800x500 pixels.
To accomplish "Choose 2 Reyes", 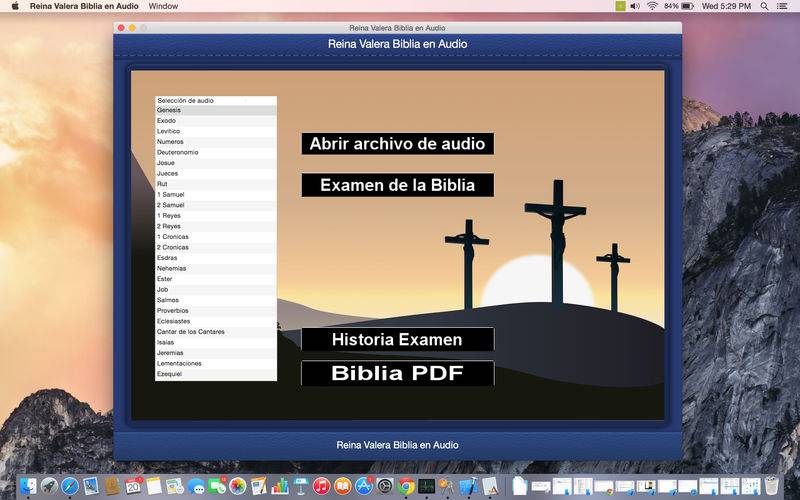I will [x=216, y=226].
